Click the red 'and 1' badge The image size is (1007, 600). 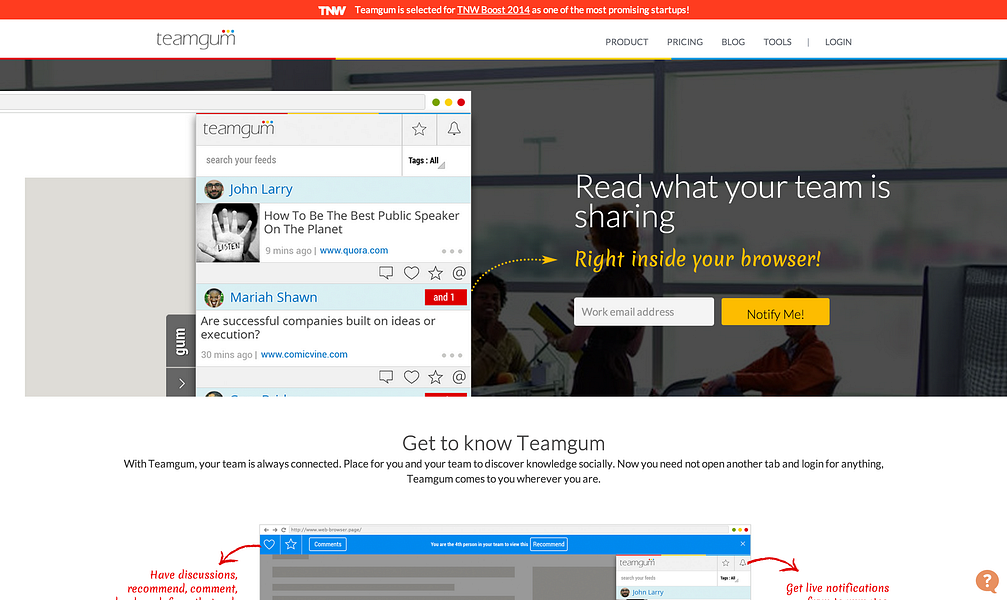click(446, 297)
